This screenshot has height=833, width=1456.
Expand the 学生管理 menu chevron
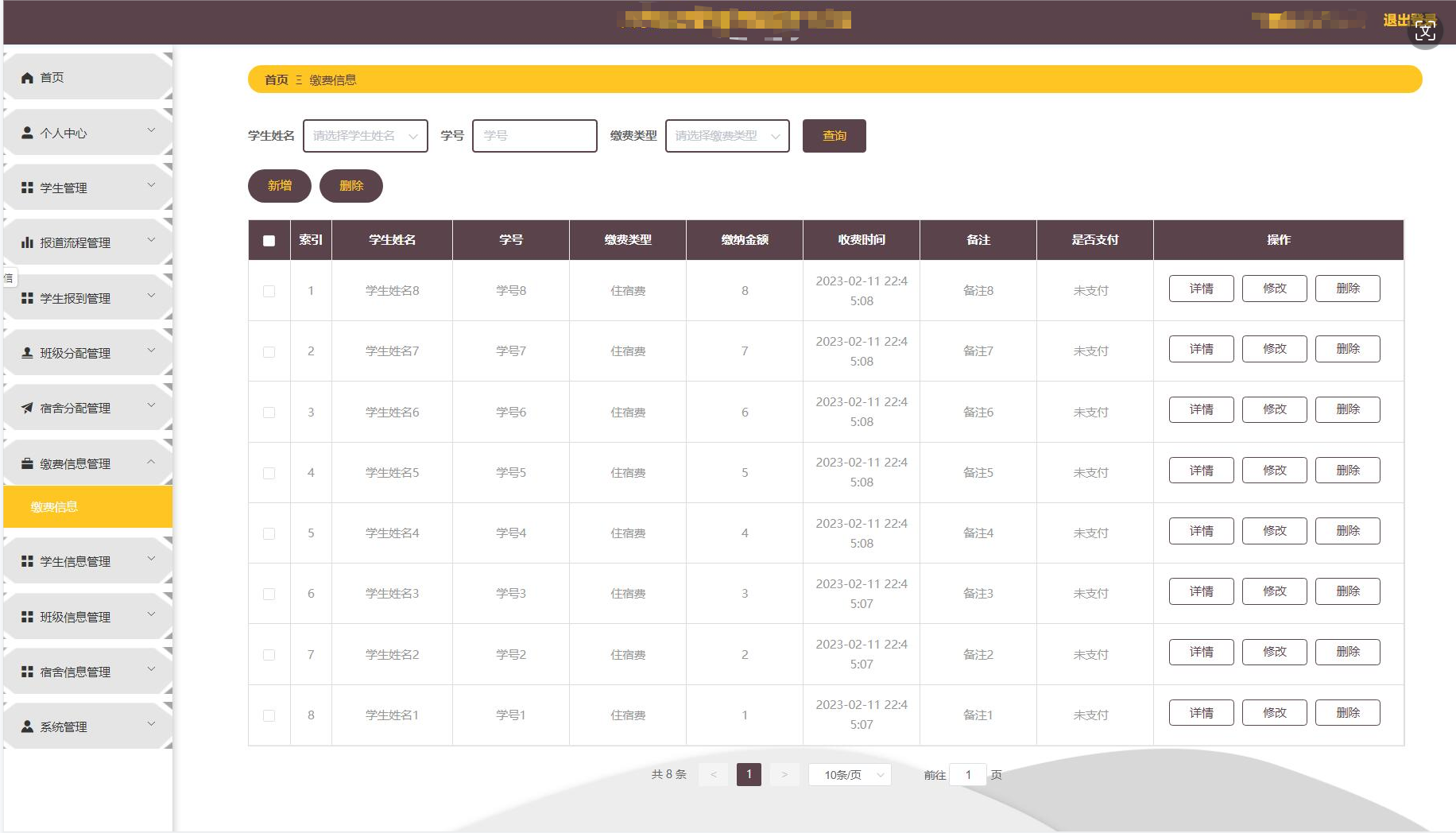tap(151, 185)
